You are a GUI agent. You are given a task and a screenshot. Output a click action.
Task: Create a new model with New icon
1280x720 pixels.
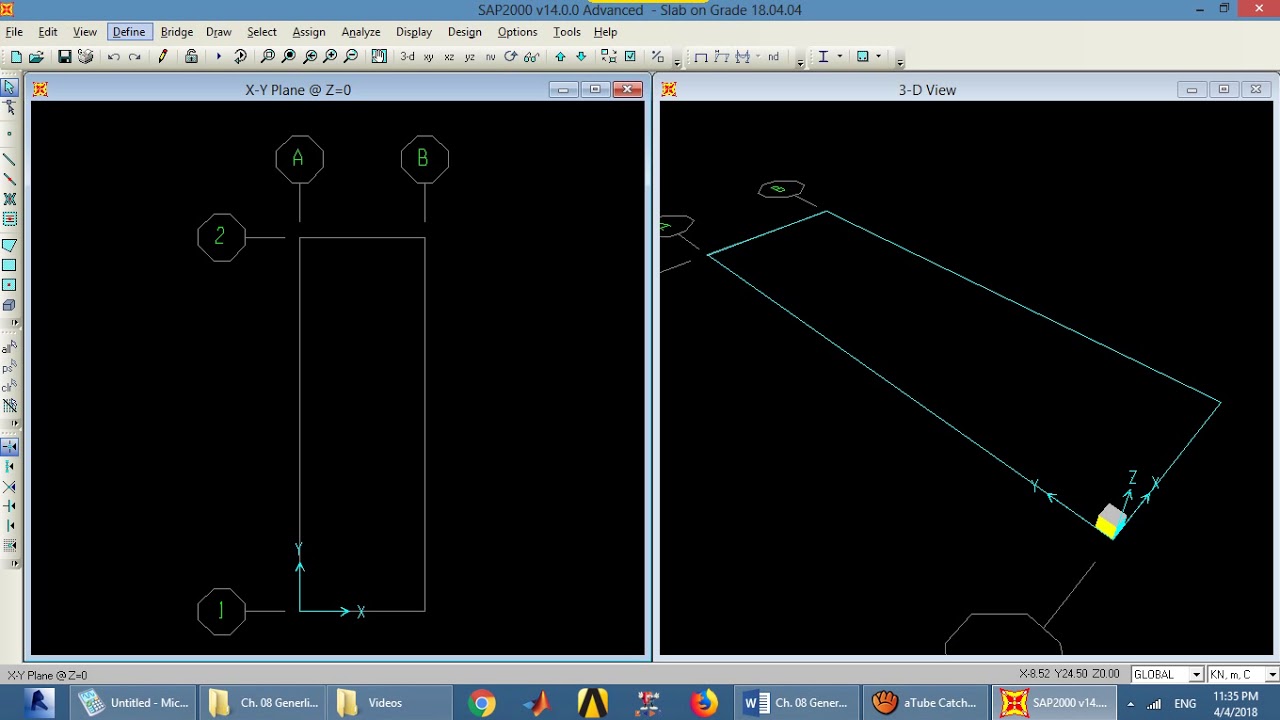(x=16, y=57)
